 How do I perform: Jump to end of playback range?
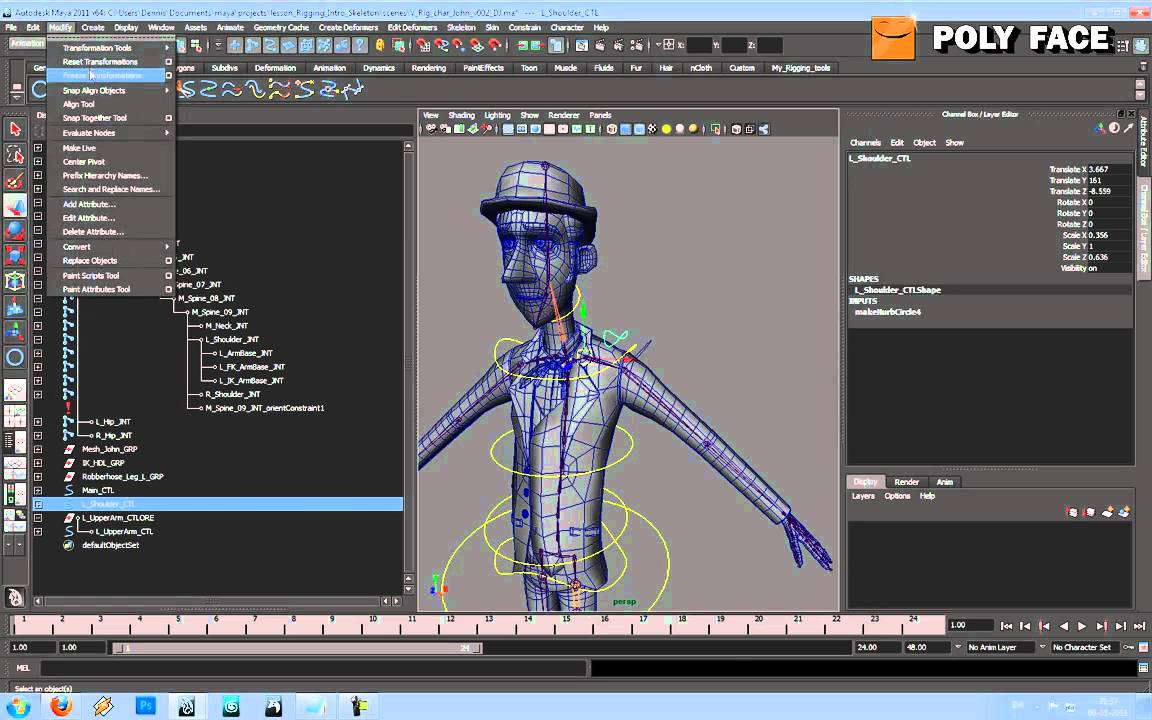click(1138, 626)
